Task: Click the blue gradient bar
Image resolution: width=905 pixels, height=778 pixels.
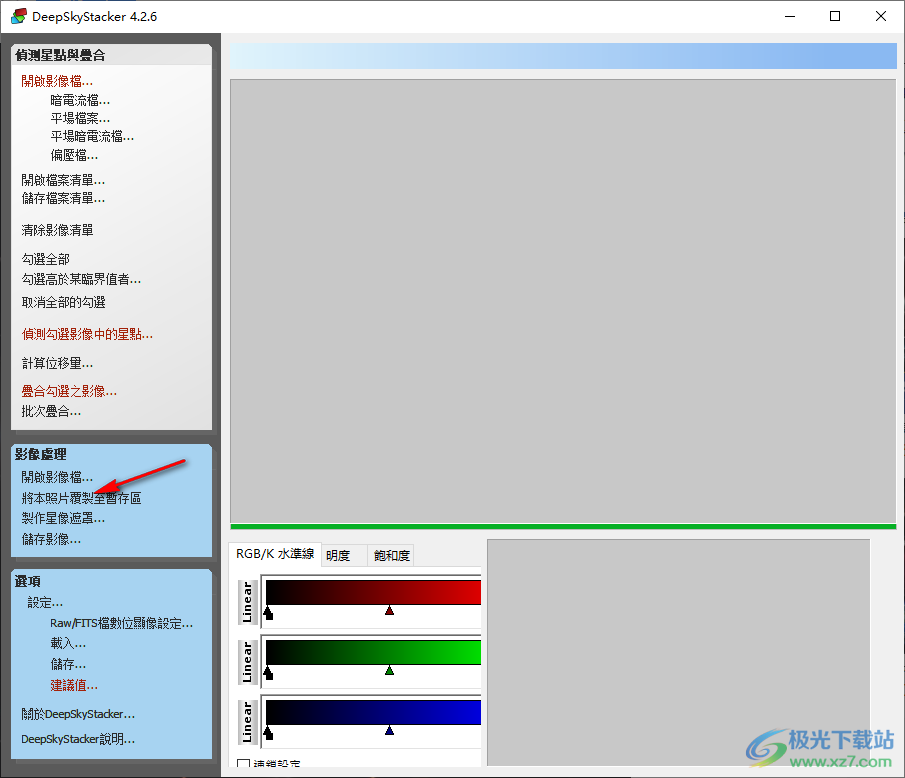Action: [373, 713]
